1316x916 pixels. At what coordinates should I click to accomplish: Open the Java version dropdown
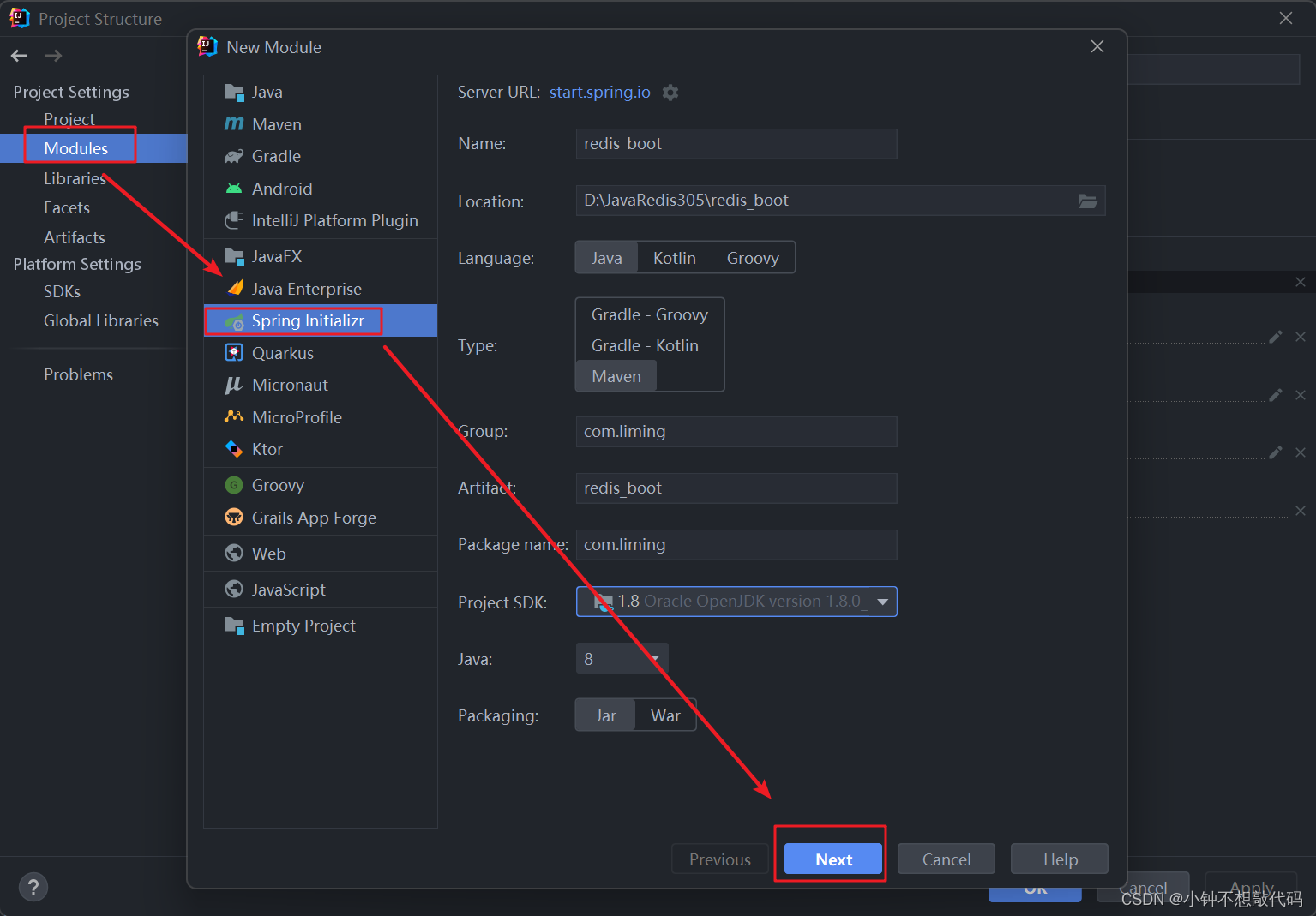622,658
